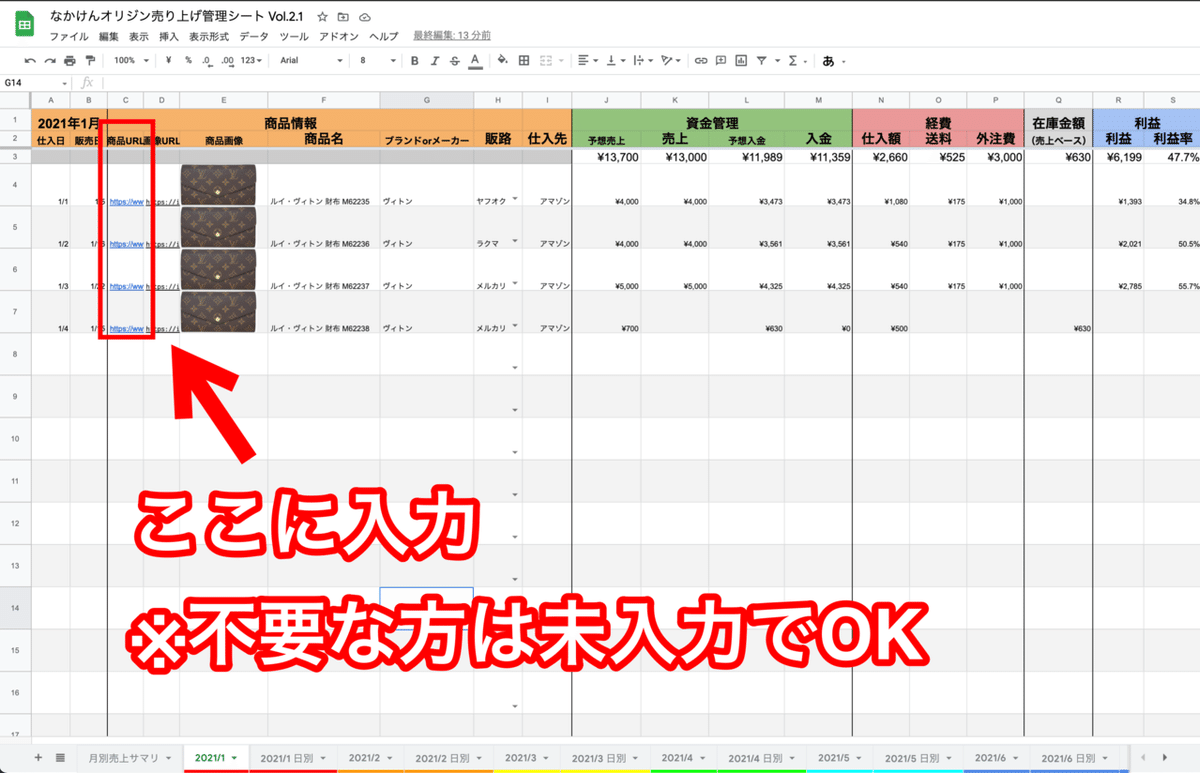Viewport: 1200px width, 773px height.
Task: Open the text rotation dropdown
Action: click(x=670, y=60)
